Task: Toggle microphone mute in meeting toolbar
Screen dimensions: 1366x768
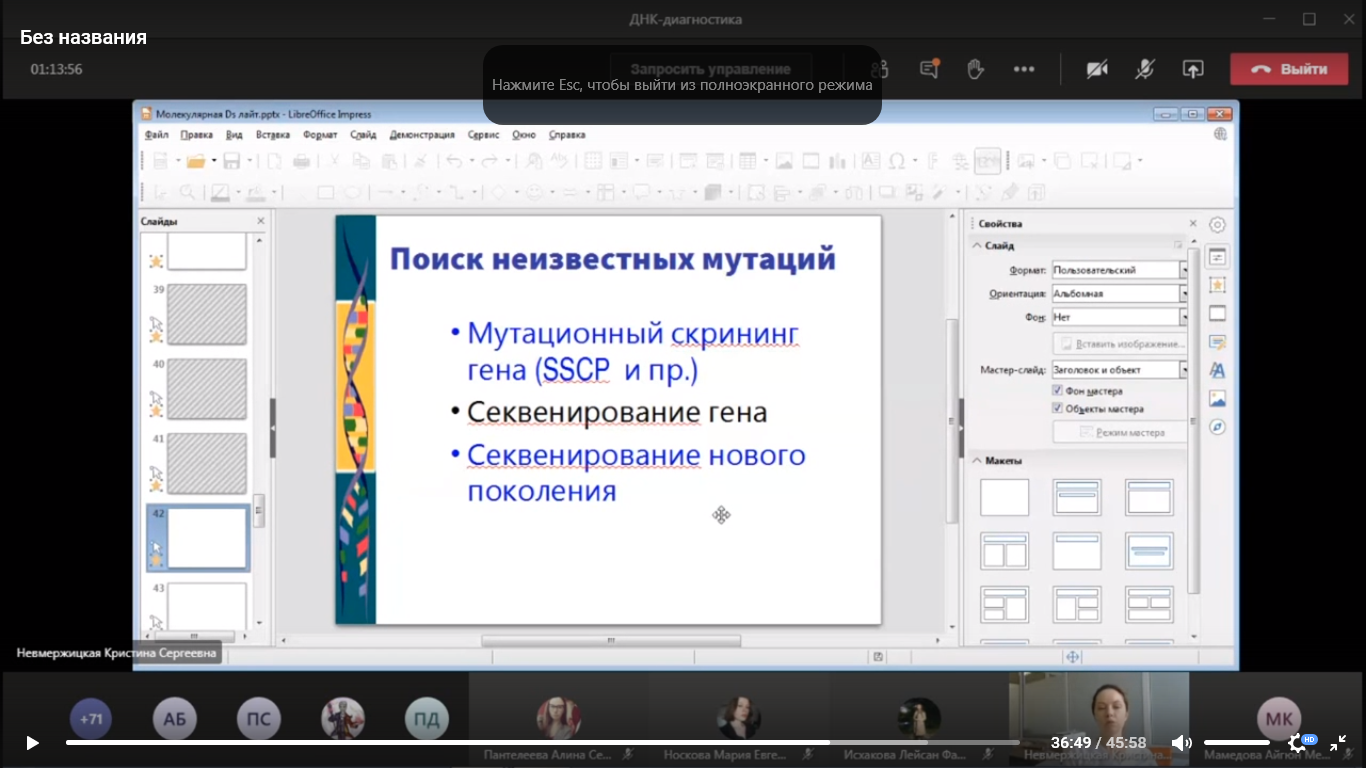Action: pos(1145,69)
